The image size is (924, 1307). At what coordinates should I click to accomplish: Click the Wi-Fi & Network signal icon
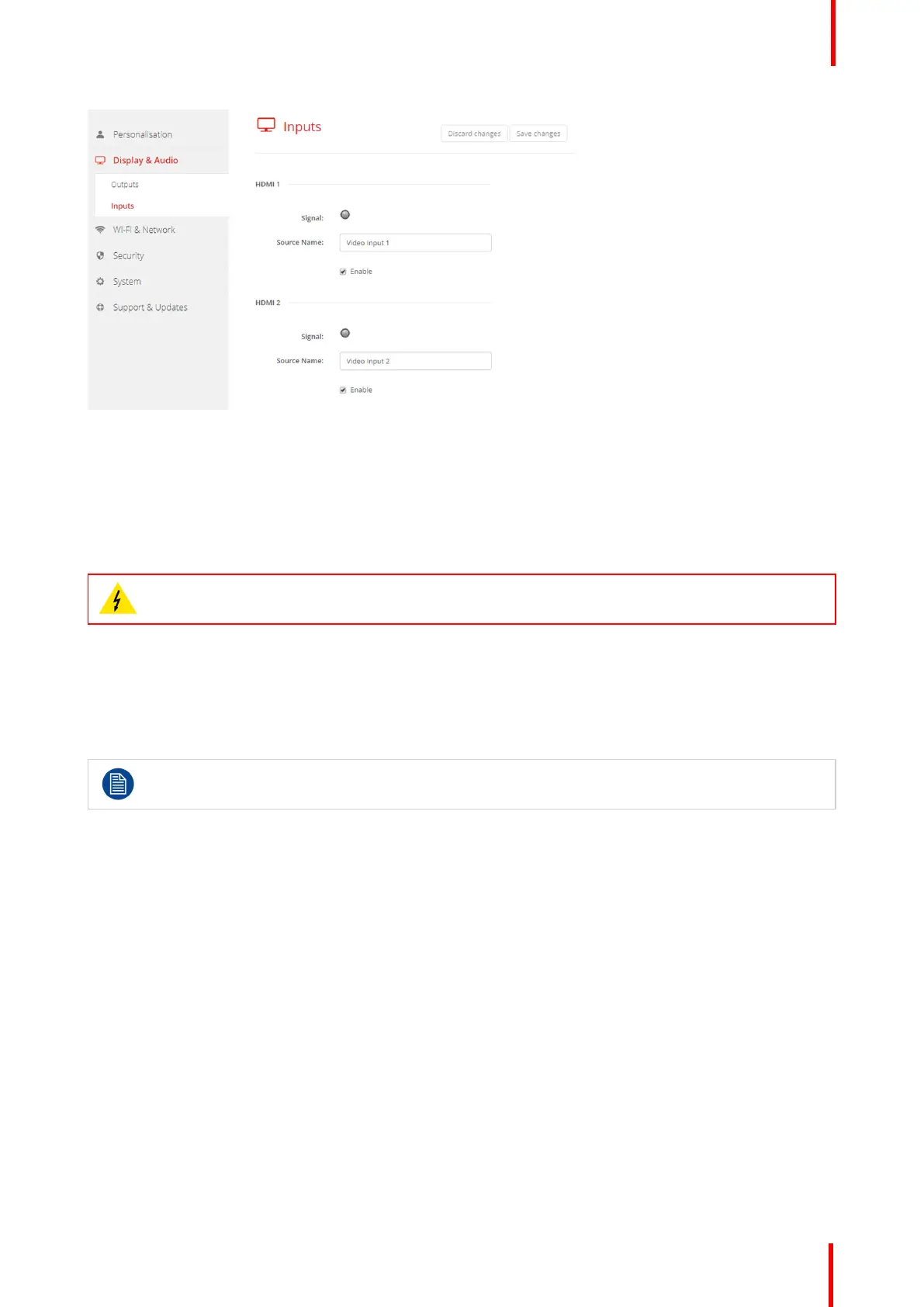tap(100, 230)
